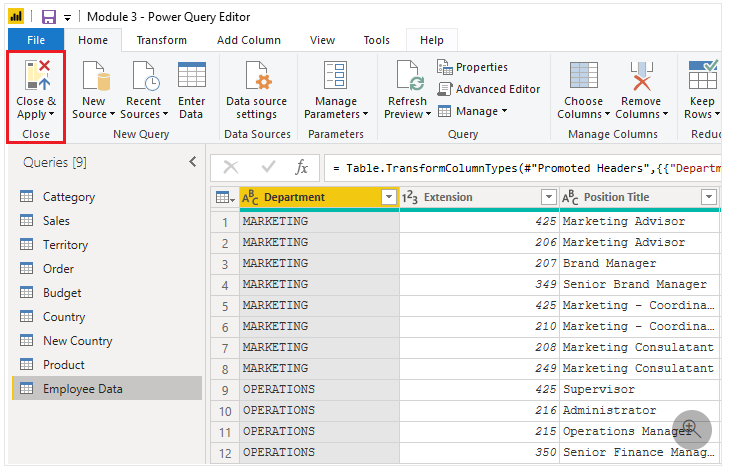
Task: Confirm formula with checkmark icon
Action: (268, 166)
